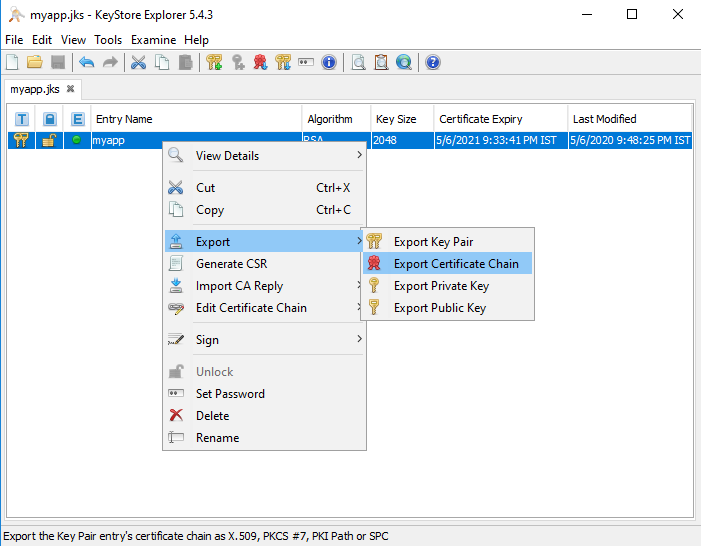Close the myapp.jks tab
Screen dimensions: 701x546
[x=70, y=89]
